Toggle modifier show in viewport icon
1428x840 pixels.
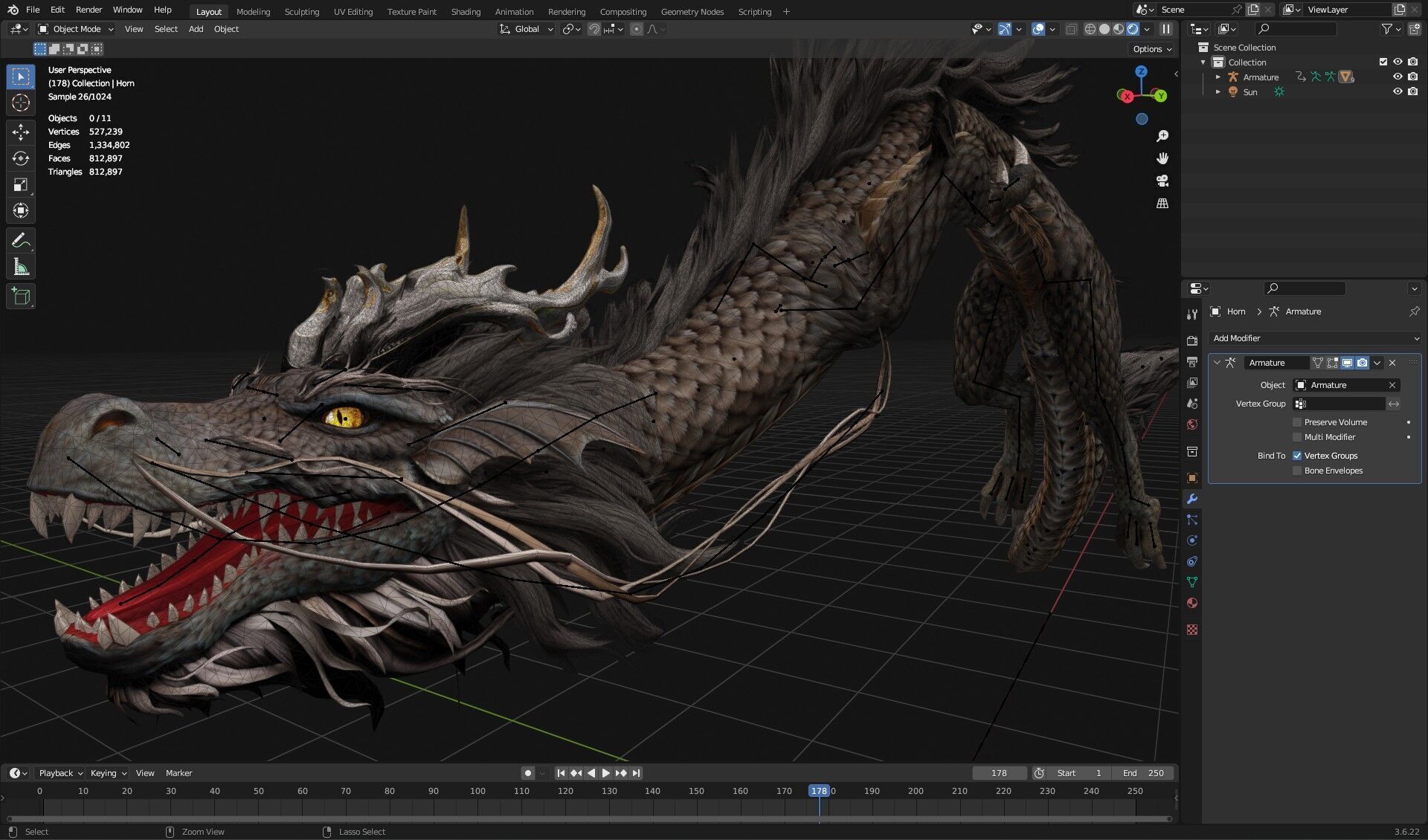(1347, 363)
